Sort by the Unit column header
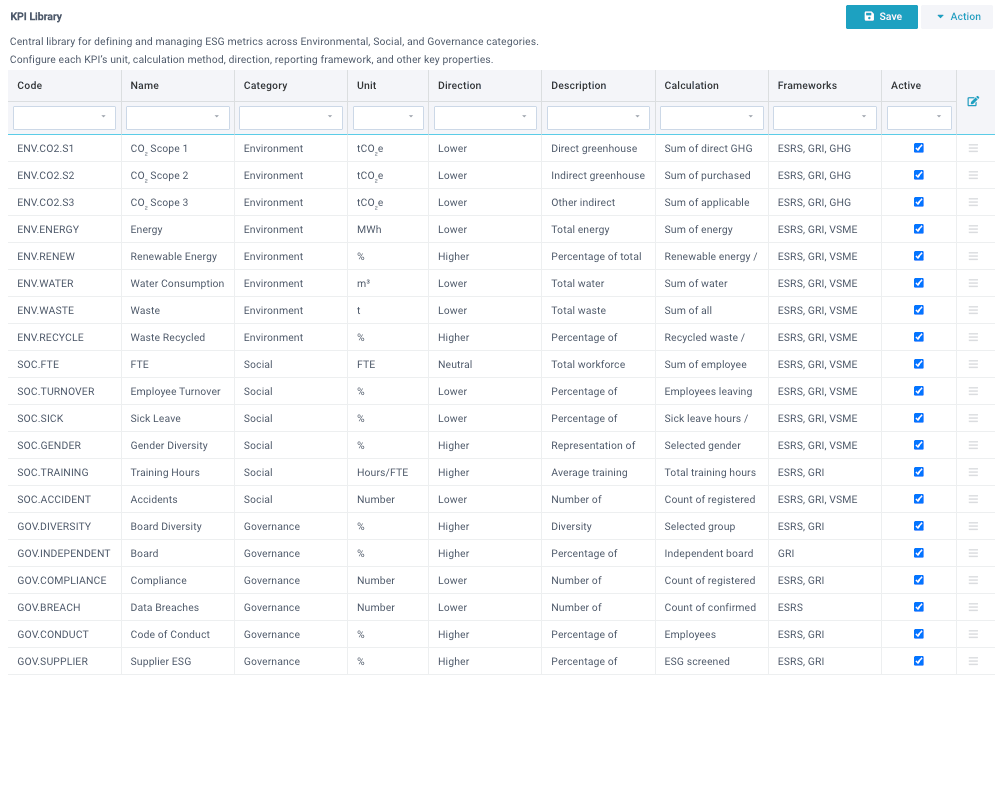 click(x=366, y=85)
